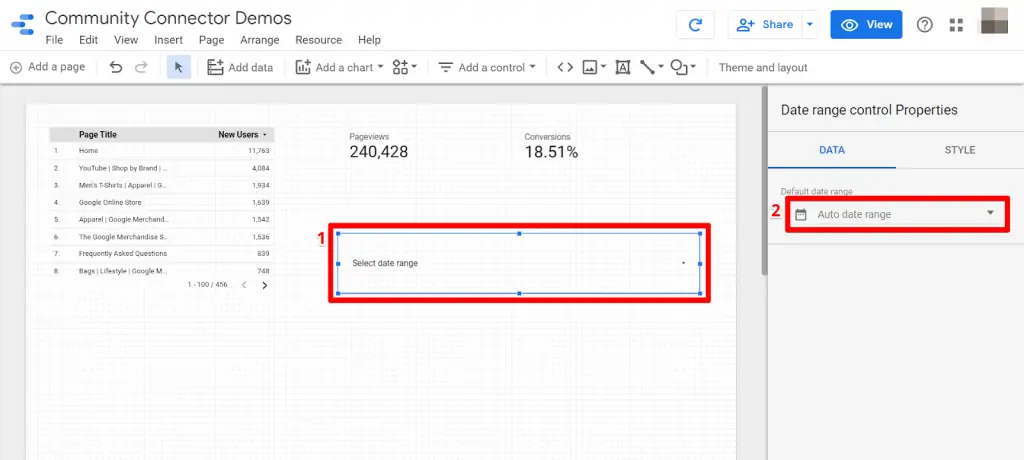Image resolution: width=1024 pixels, height=460 pixels.
Task: Click Add a page button
Action: (x=48, y=67)
